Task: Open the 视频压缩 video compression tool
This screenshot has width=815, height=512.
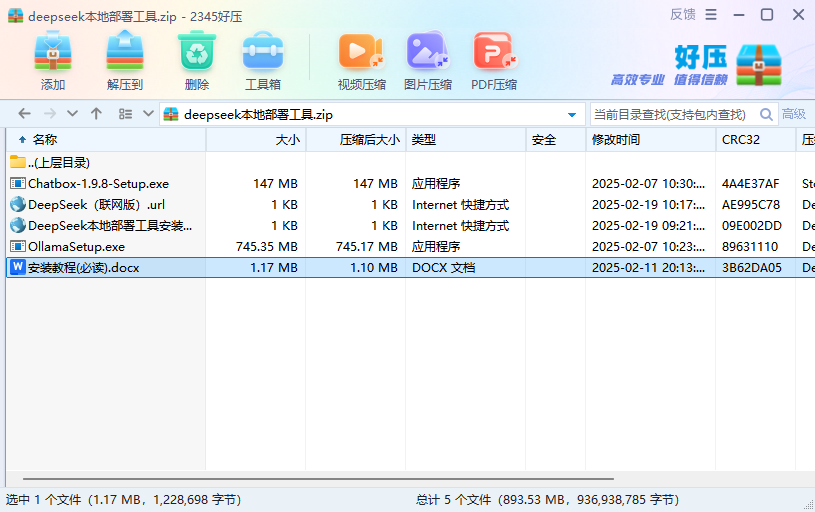Action: (x=361, y=51)
